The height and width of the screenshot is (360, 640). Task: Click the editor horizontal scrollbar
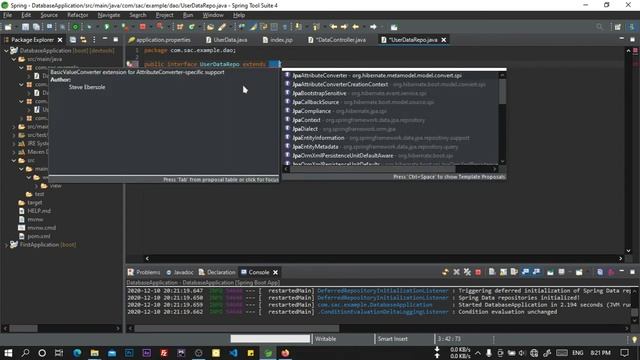[x=384, y=258]
